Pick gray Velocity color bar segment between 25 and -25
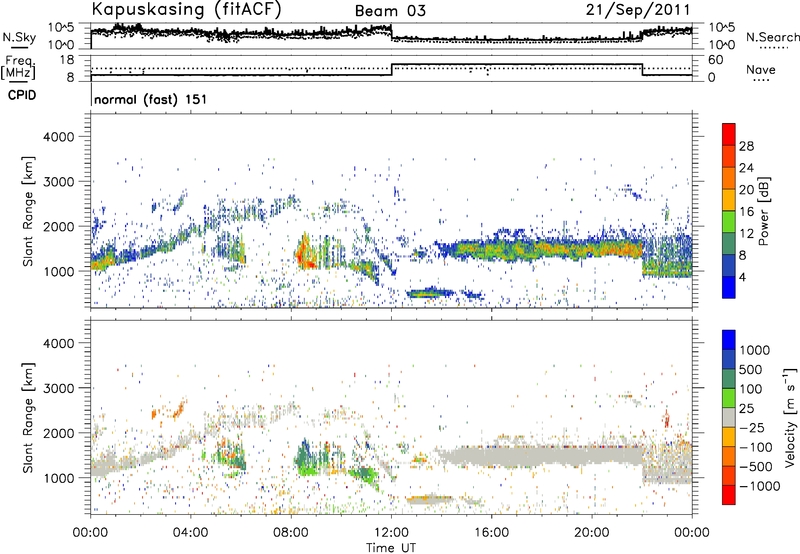Viewport: 800px width, 554px height. 729,417
